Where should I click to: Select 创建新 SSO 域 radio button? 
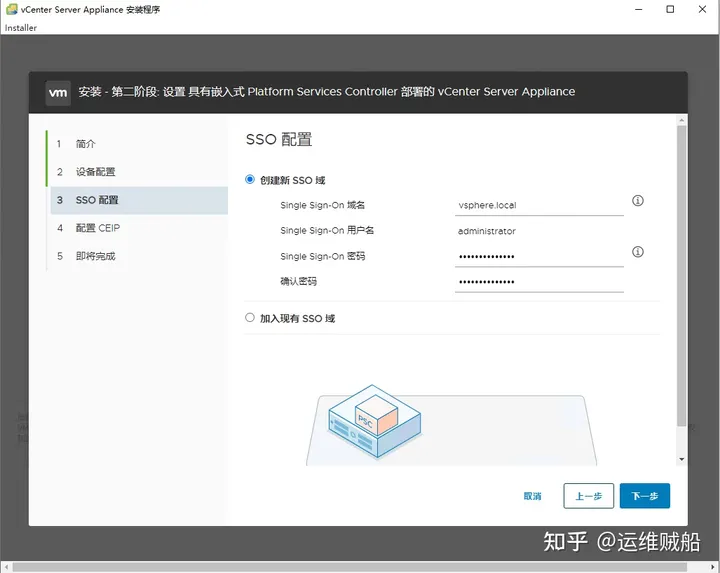tap(250, 180)
